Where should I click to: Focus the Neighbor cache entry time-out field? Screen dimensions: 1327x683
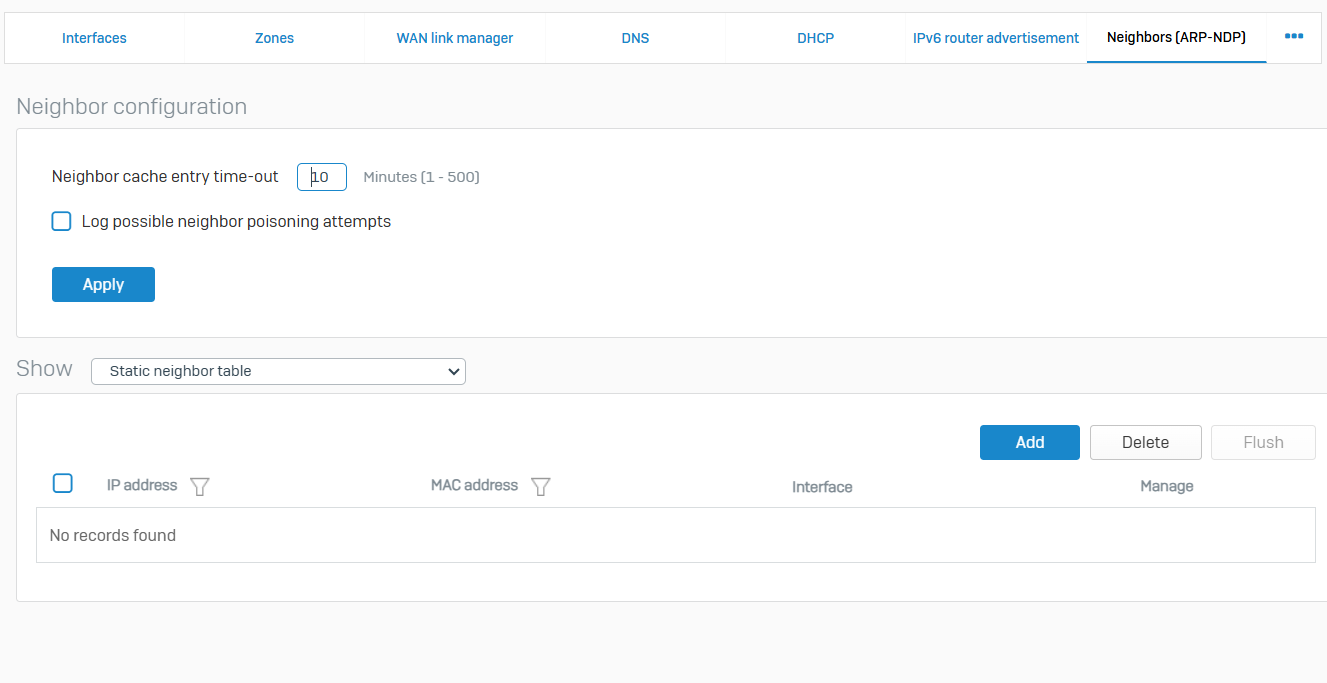click(x=322, y=177)
